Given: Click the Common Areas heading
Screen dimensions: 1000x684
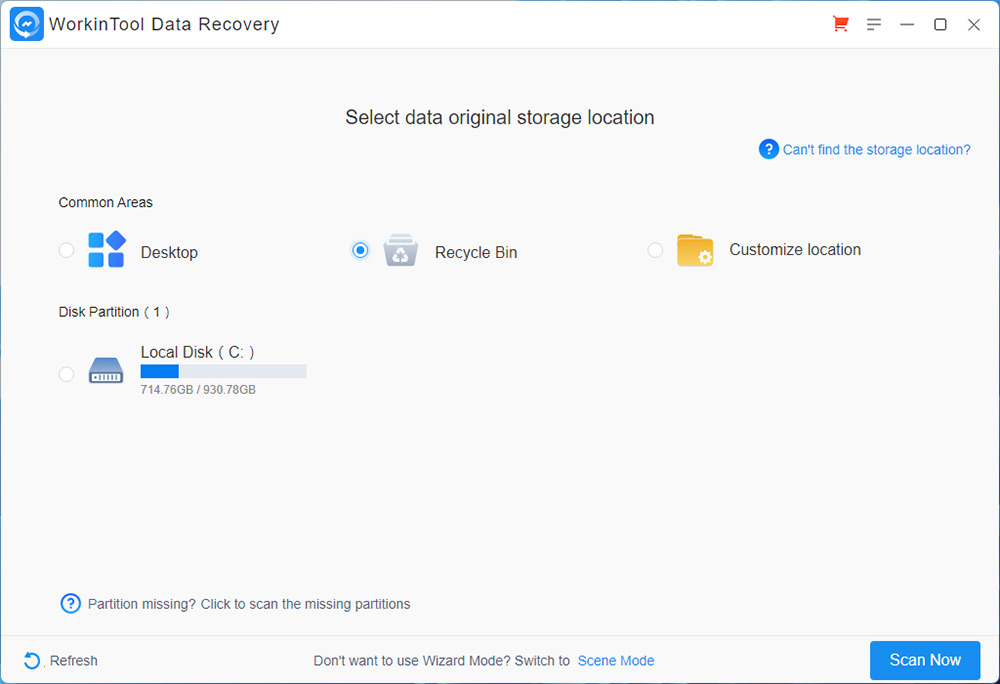Looking at the screenshot, I should [105, 203].
